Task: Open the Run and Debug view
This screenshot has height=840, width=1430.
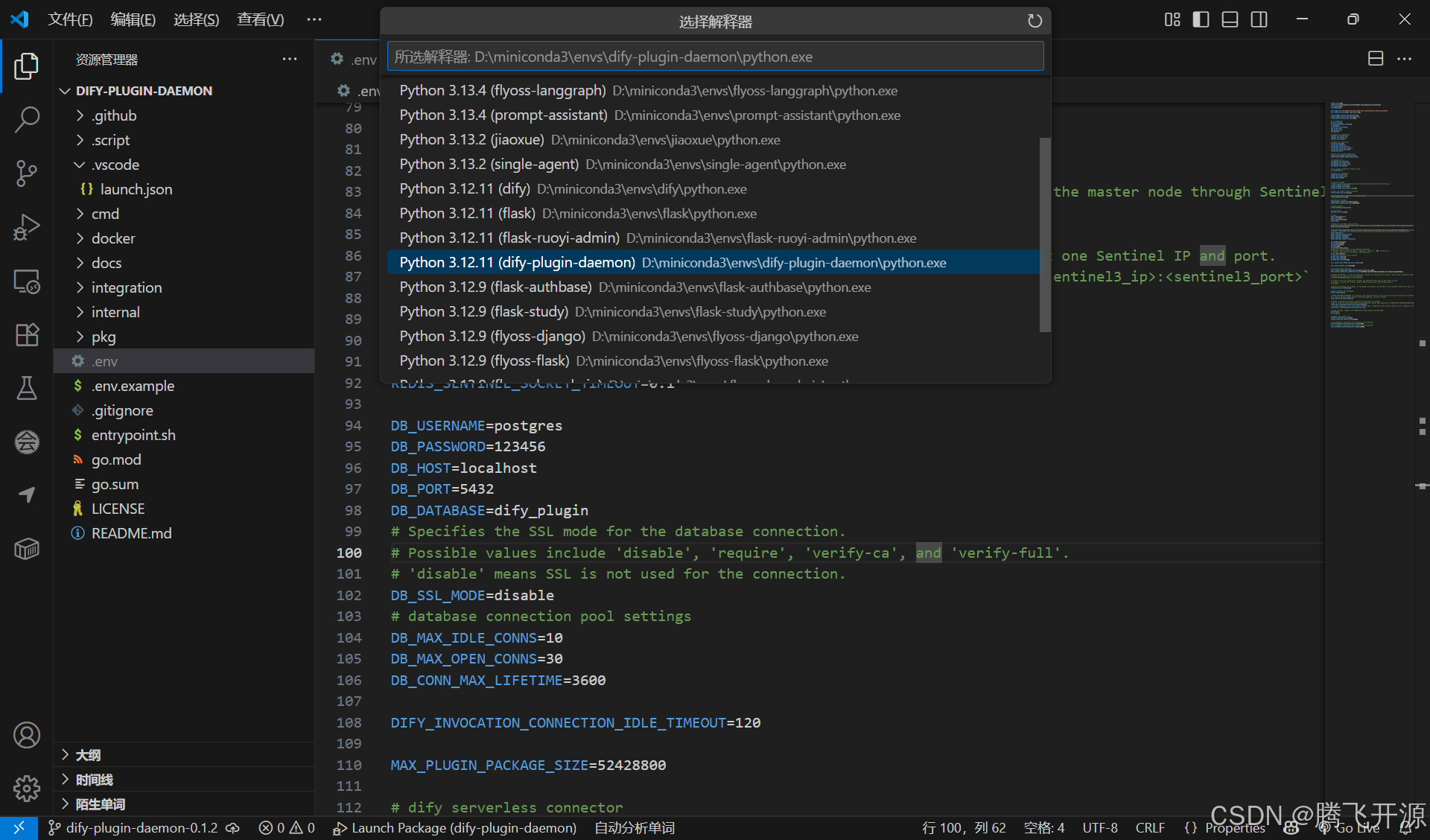Action: pos(27,227)
